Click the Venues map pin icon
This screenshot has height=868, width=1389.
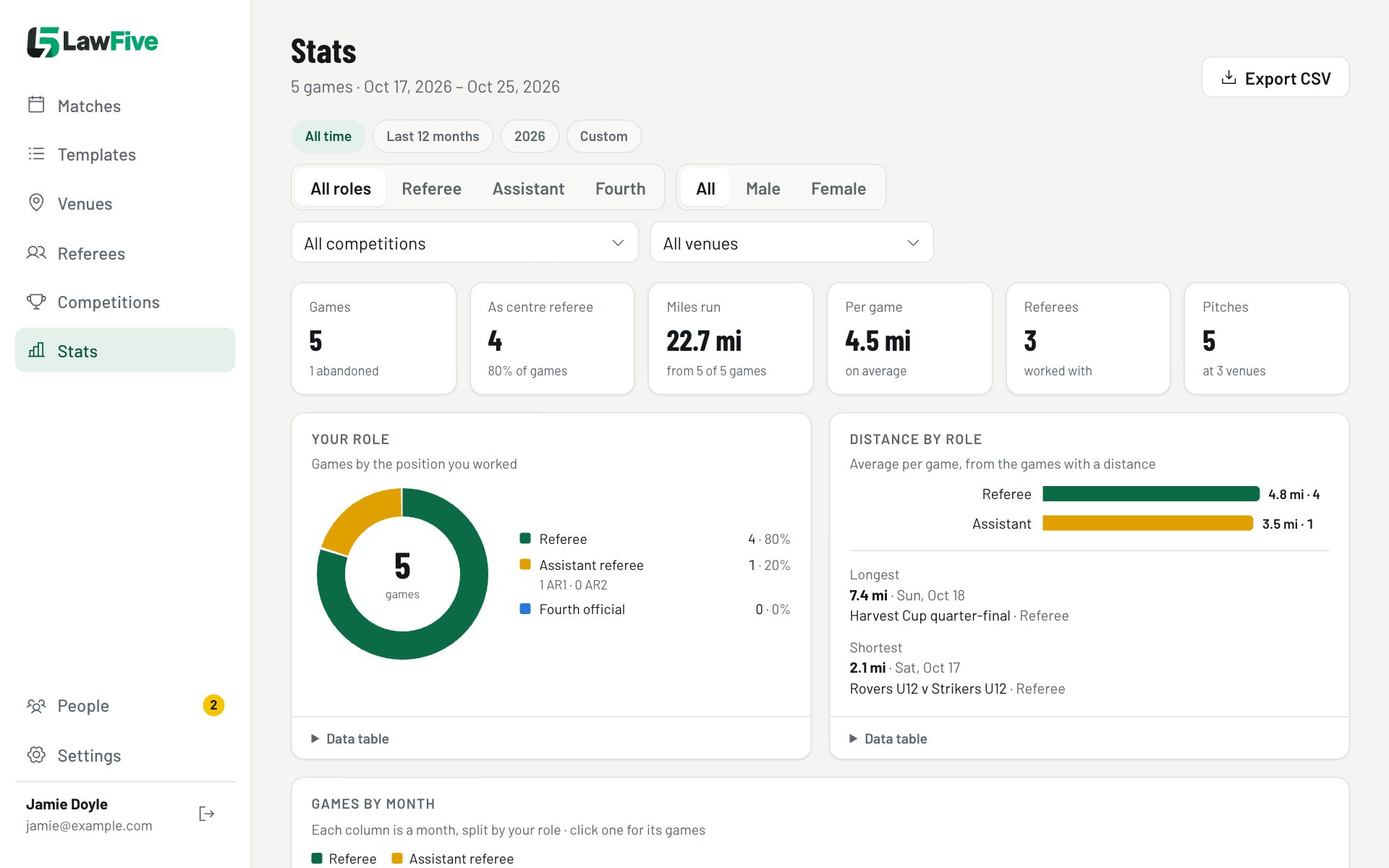(36, 203)
